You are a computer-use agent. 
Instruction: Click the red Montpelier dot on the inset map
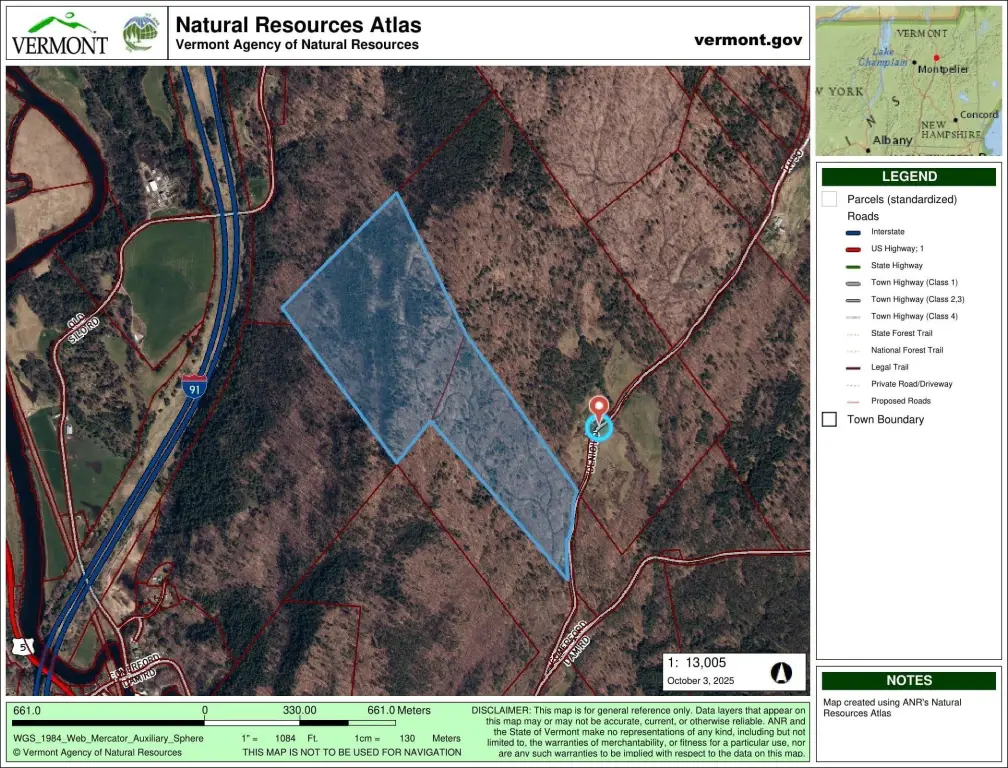point(937,58)
